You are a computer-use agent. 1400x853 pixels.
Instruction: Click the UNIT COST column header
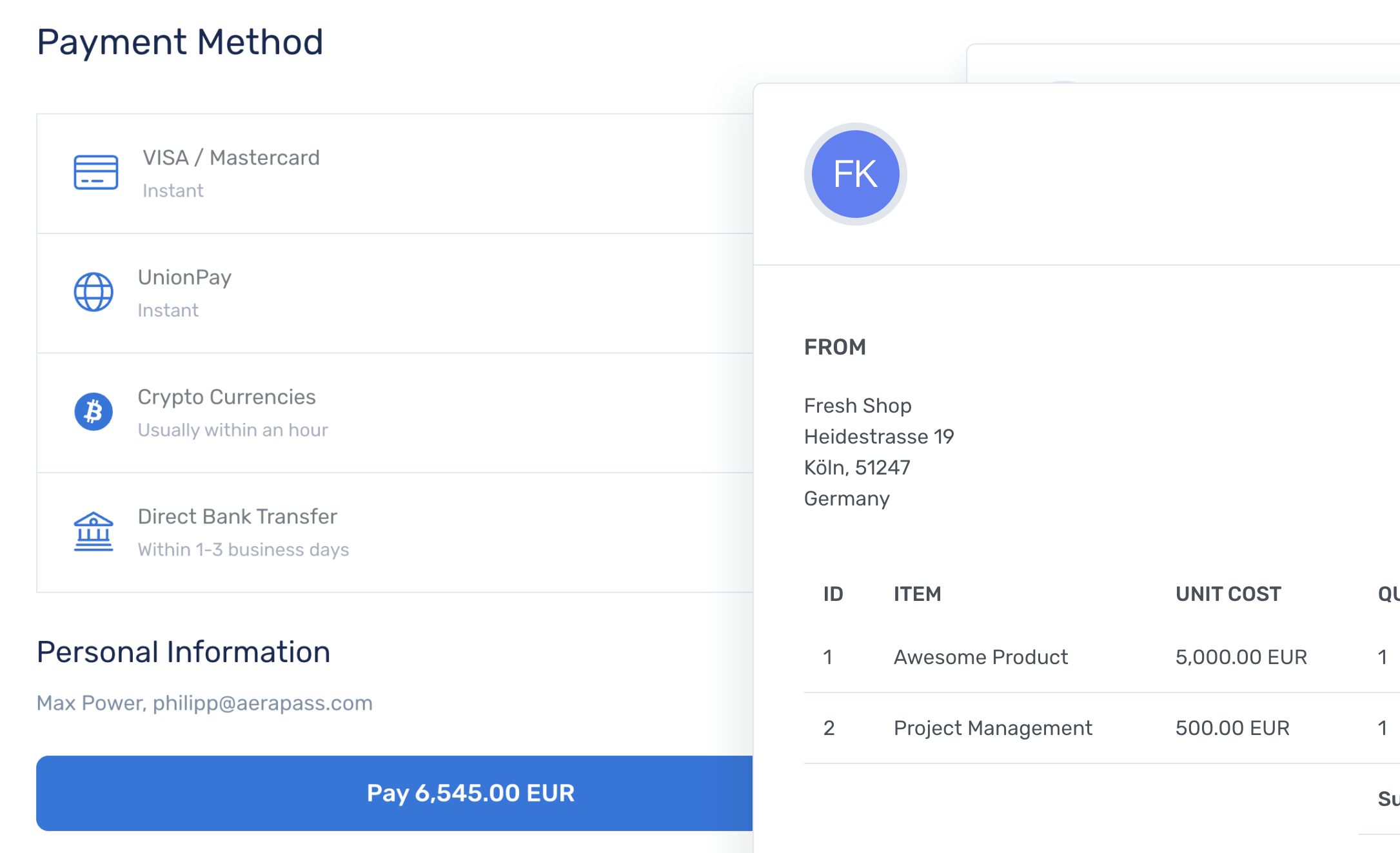click(1228, 594)
